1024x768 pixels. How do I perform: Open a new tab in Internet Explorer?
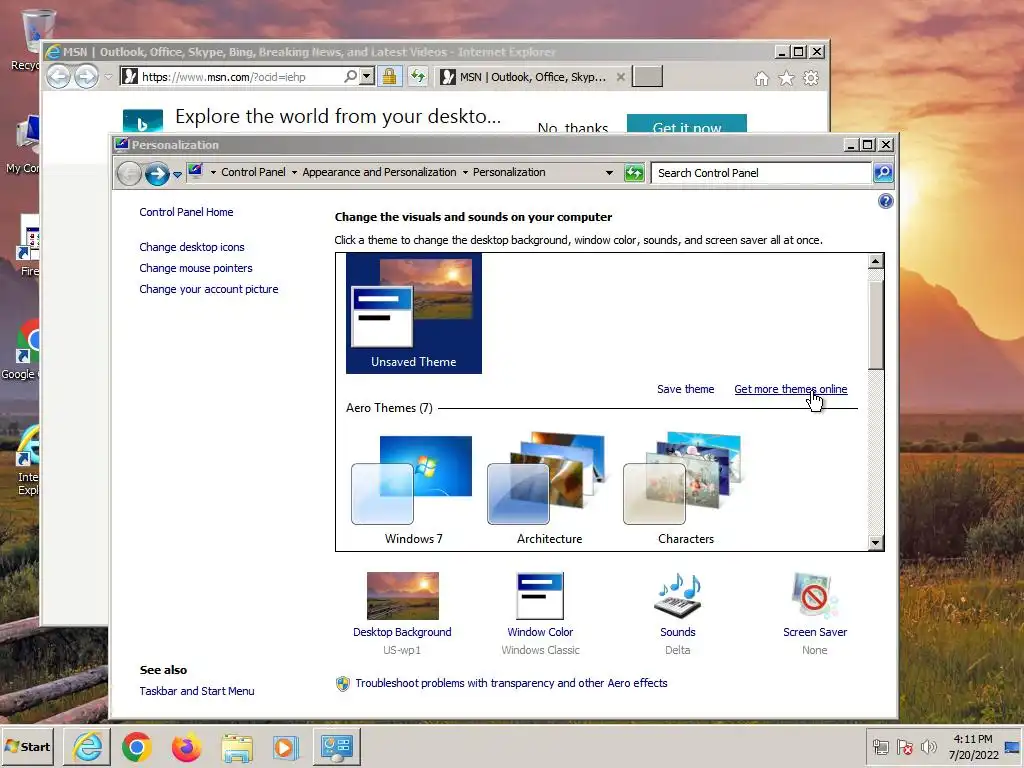[x=648, y=76]
